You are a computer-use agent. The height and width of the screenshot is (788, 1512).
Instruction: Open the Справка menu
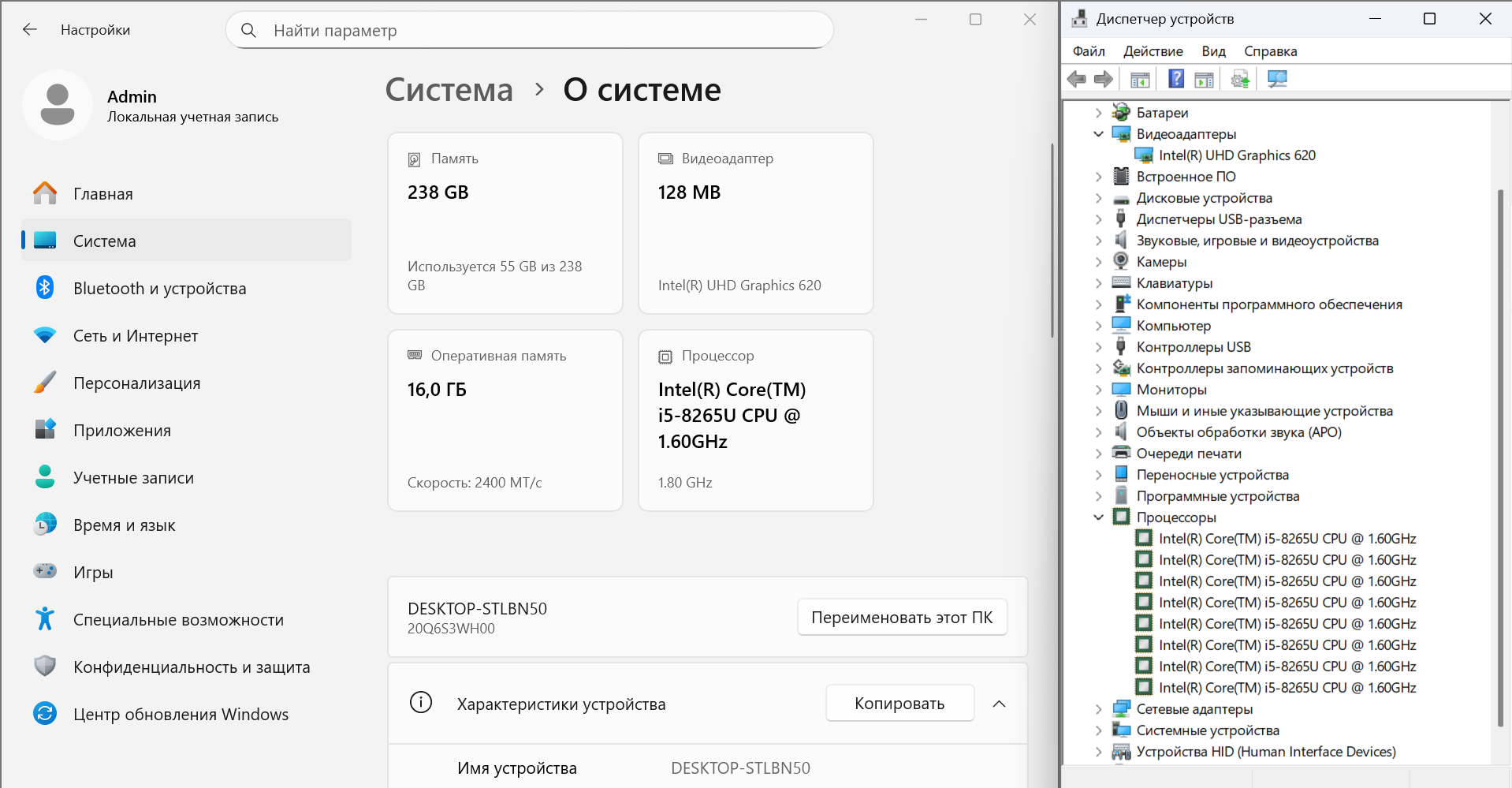tap(1270, 51)
